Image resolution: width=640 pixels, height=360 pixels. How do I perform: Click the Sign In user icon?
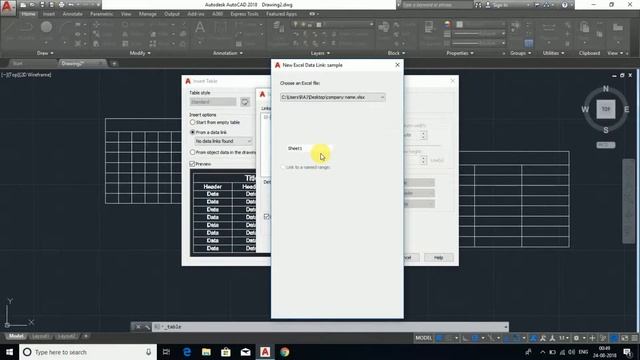(x=488, y=5)
